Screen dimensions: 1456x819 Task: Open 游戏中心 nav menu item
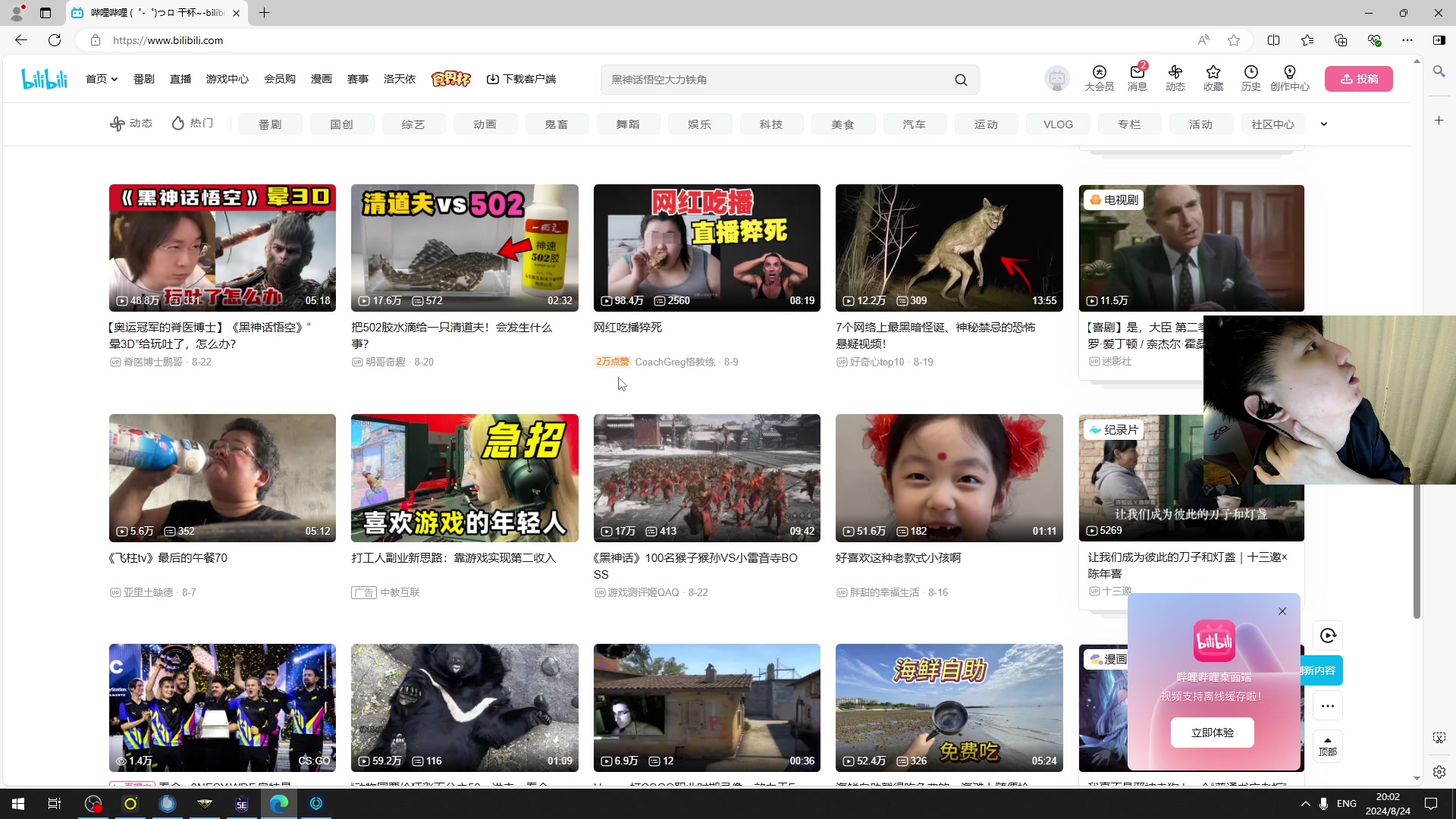coord(227,79)
